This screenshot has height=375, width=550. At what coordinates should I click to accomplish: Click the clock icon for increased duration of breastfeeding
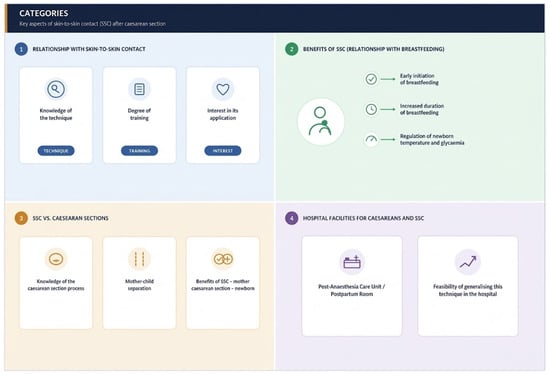pos(371,109)
